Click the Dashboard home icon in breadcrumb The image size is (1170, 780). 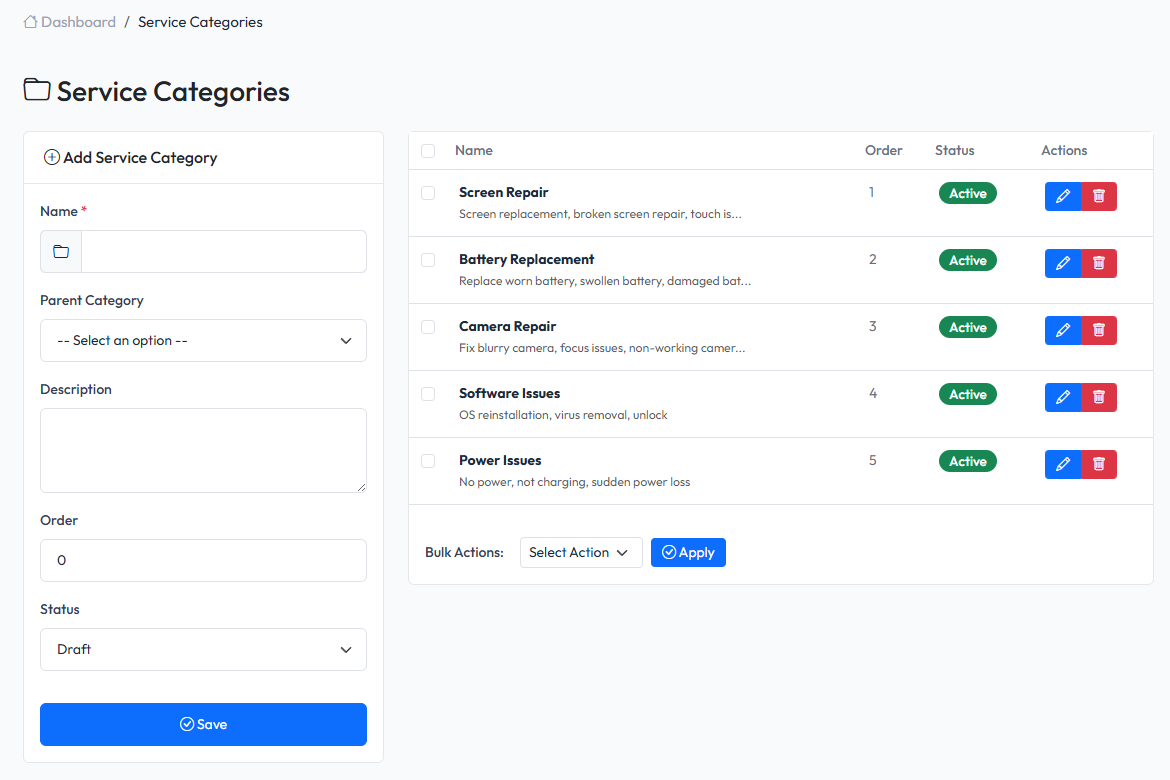click(x=31, y=22)
